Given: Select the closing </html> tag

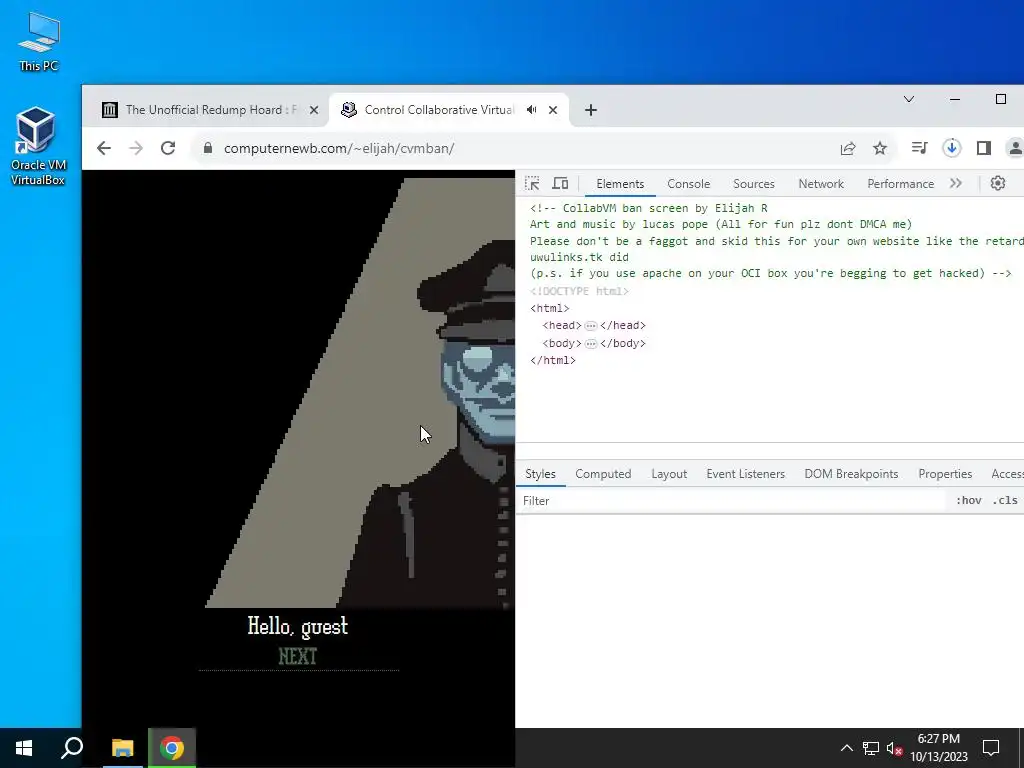Looking at the screenshot, I should [552, 360].
